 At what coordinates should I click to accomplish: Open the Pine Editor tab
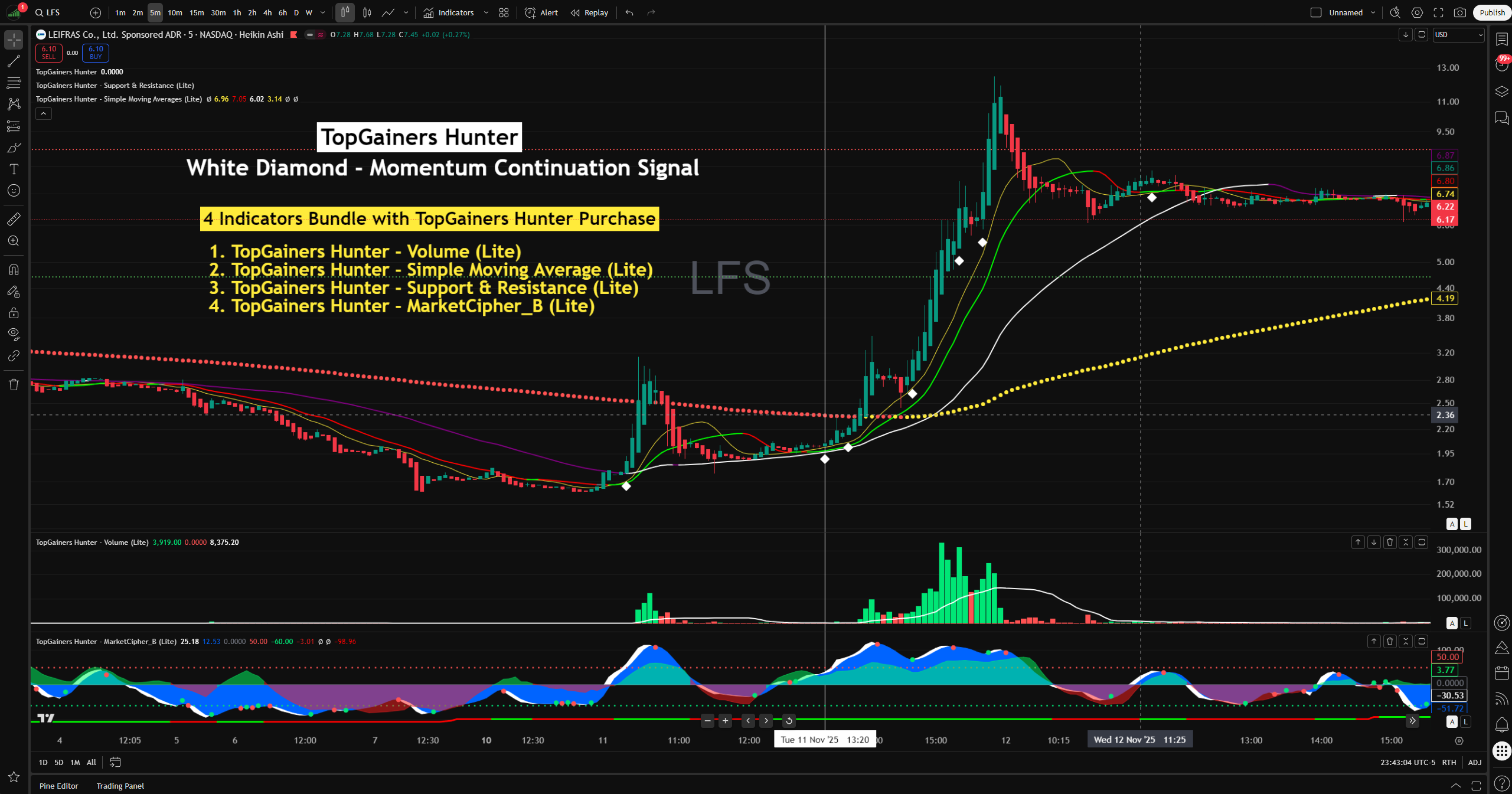tap(58, 786)
